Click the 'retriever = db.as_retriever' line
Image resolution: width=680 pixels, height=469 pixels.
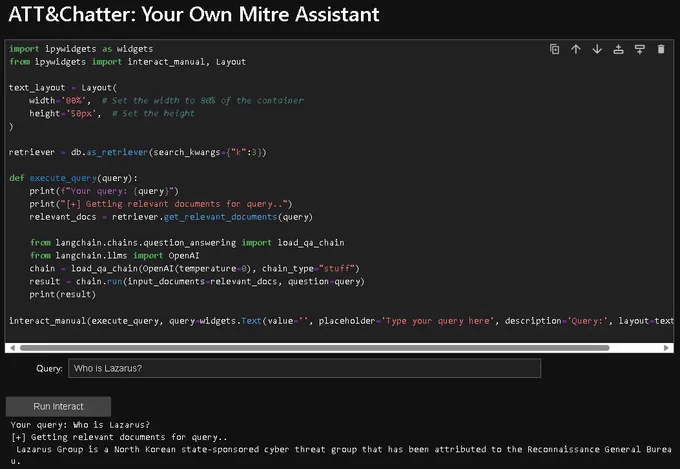(138, 152)
